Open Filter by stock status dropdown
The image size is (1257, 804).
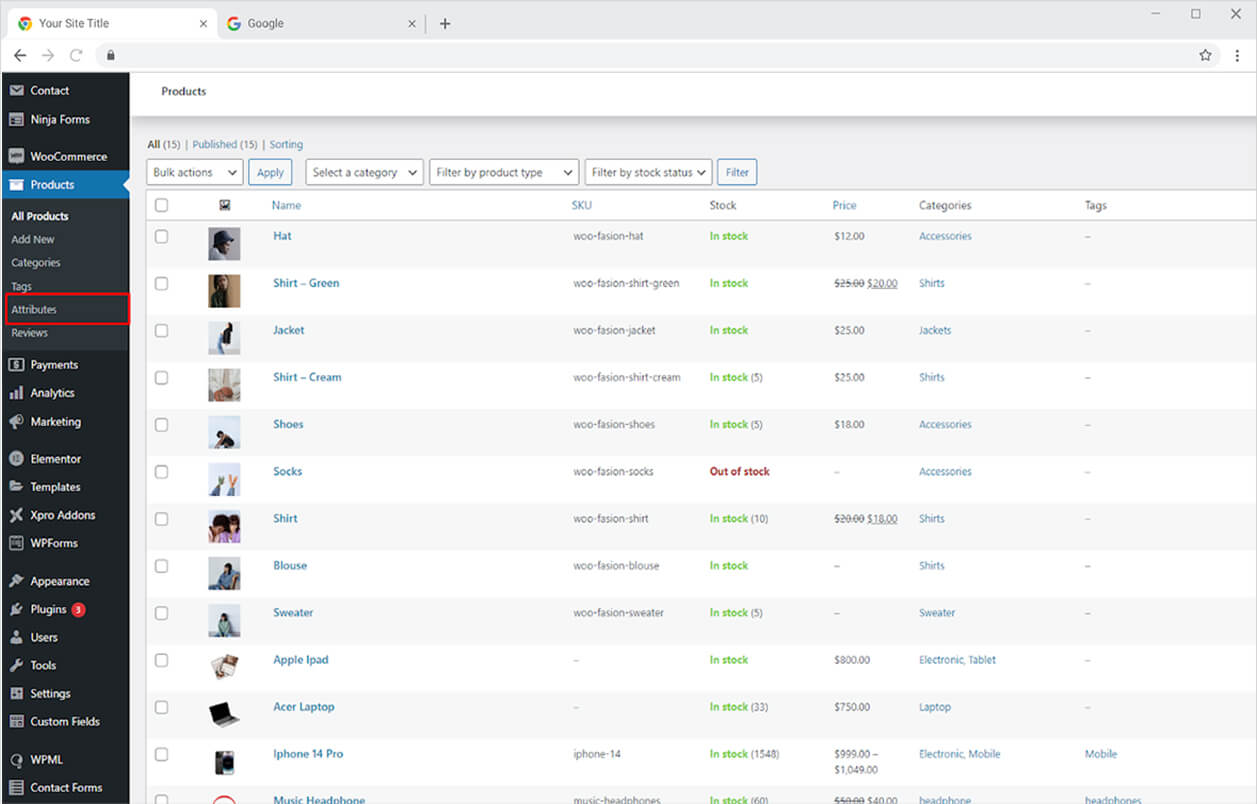648,172
